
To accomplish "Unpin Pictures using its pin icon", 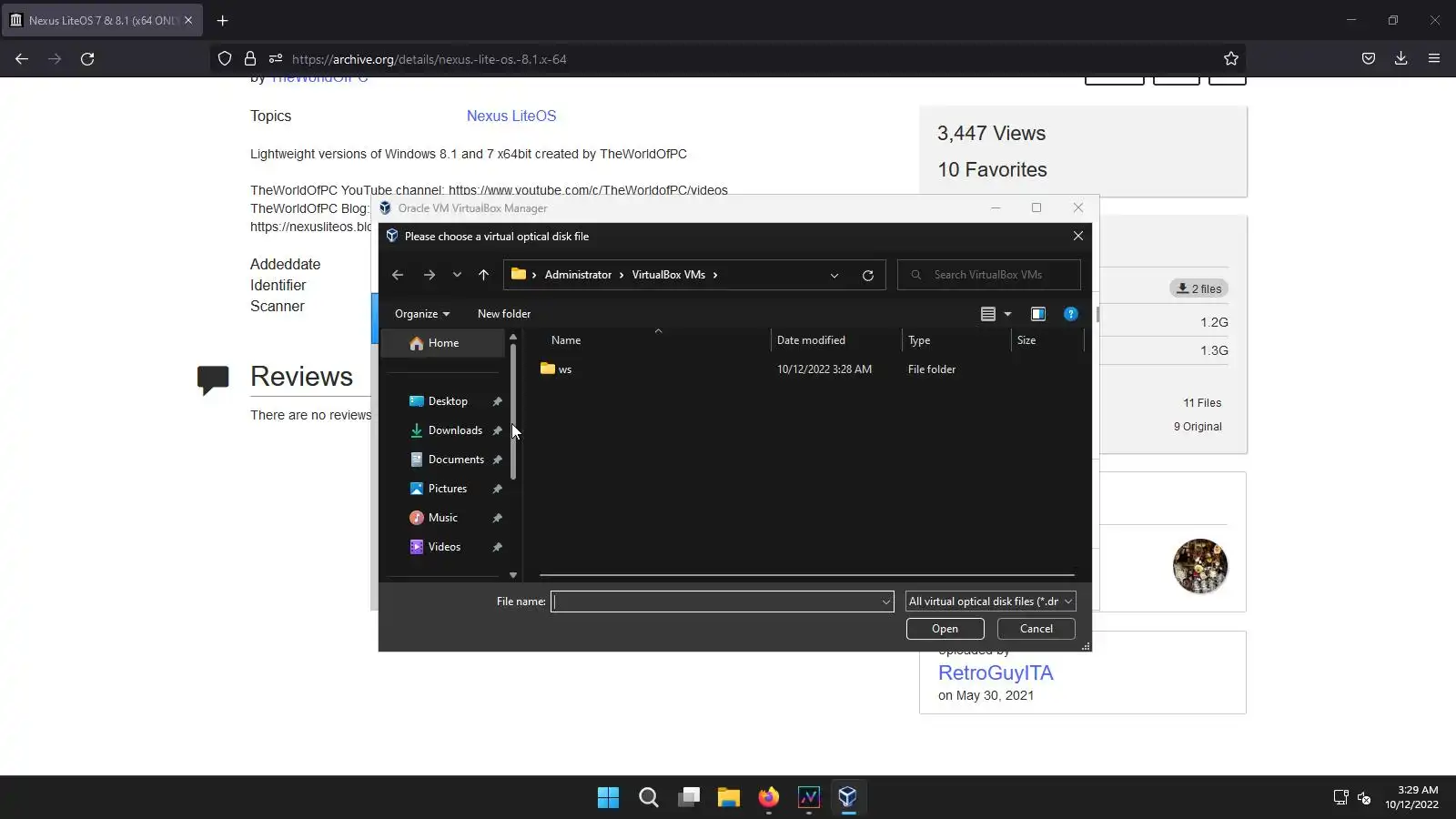I will (x=498, y=489).
